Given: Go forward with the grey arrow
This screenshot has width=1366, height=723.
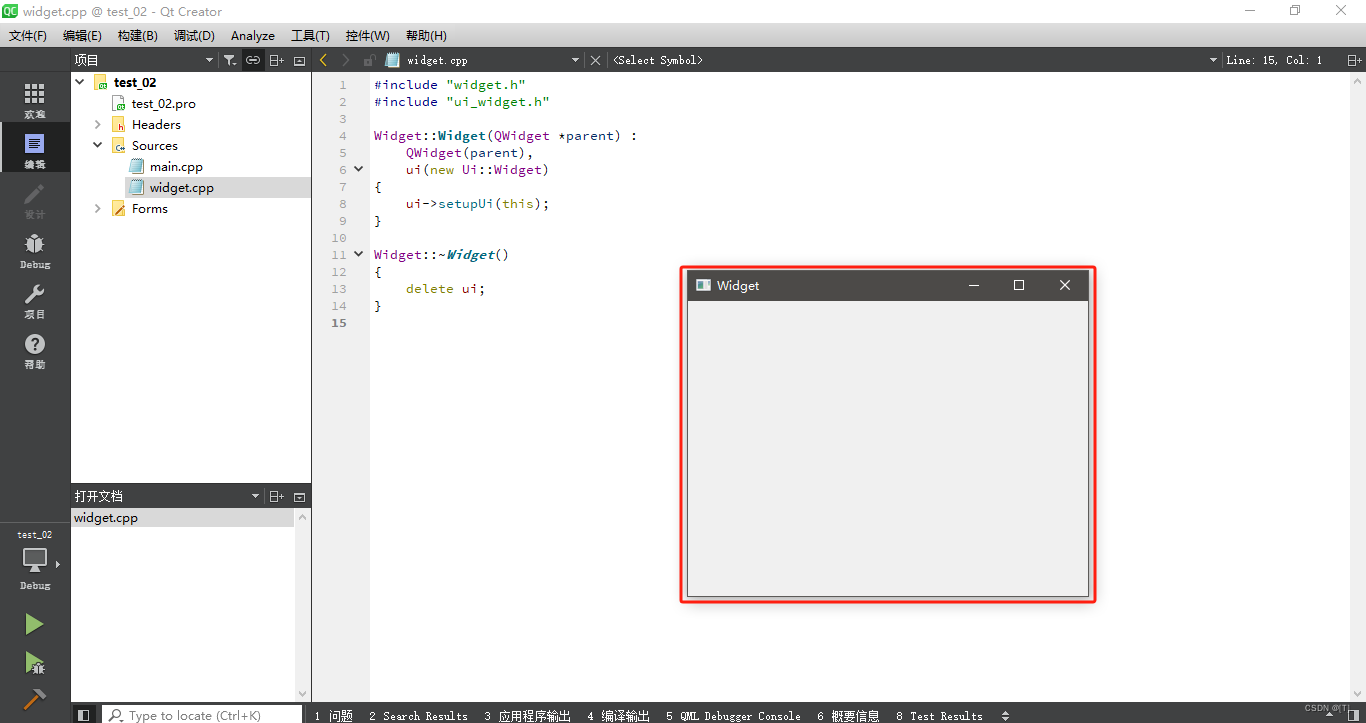Looking at the screenshot, I should [346, 60].
